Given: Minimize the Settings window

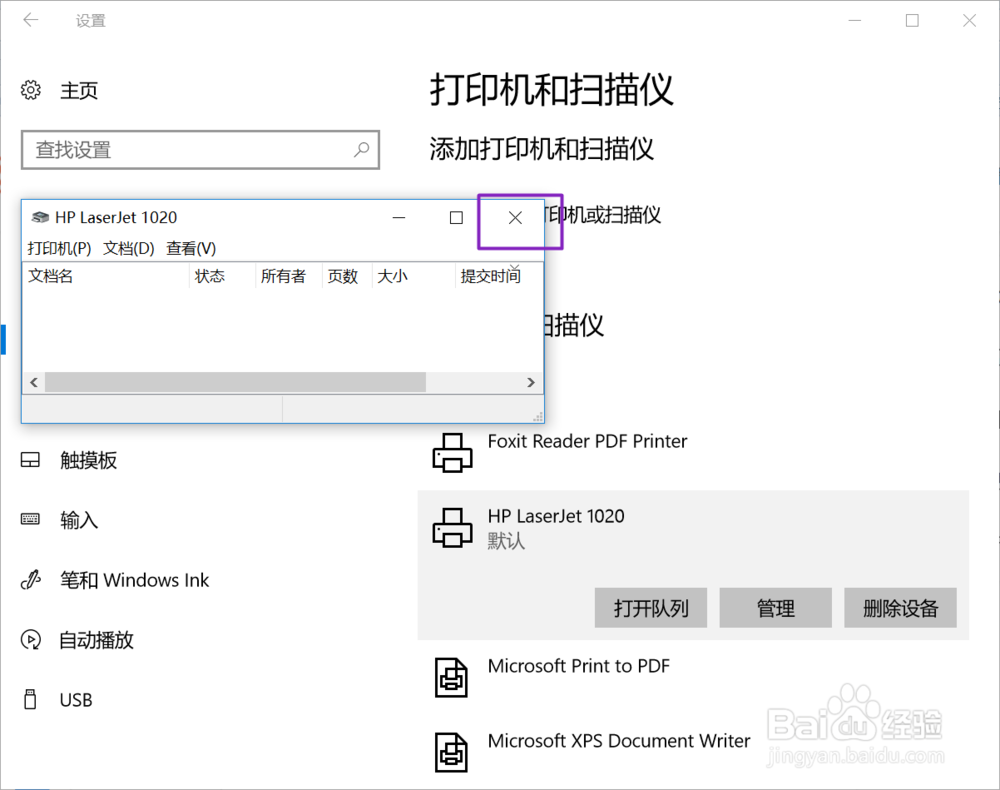Looking at the screenshot, I should pyautogui.click(x=855, y=20).
